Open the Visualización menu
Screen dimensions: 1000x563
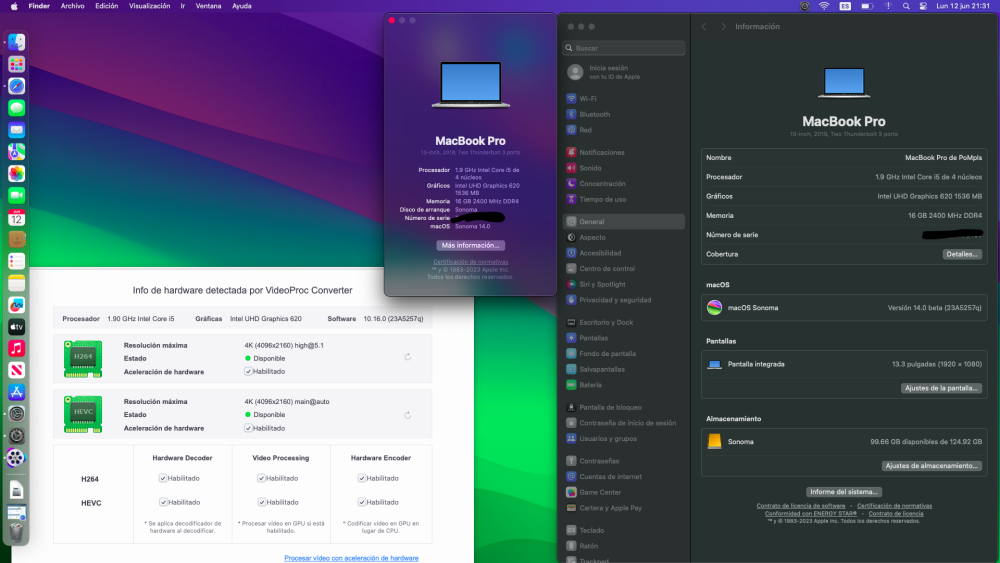[149, 6]
